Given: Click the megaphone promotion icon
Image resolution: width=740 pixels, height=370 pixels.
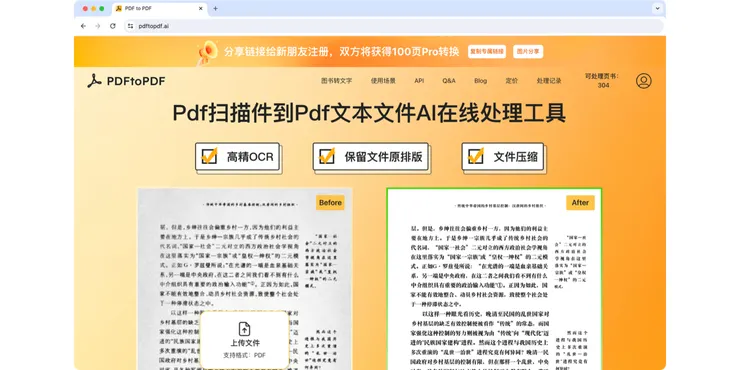Looking at the screenshot, I should coord(207,52).
